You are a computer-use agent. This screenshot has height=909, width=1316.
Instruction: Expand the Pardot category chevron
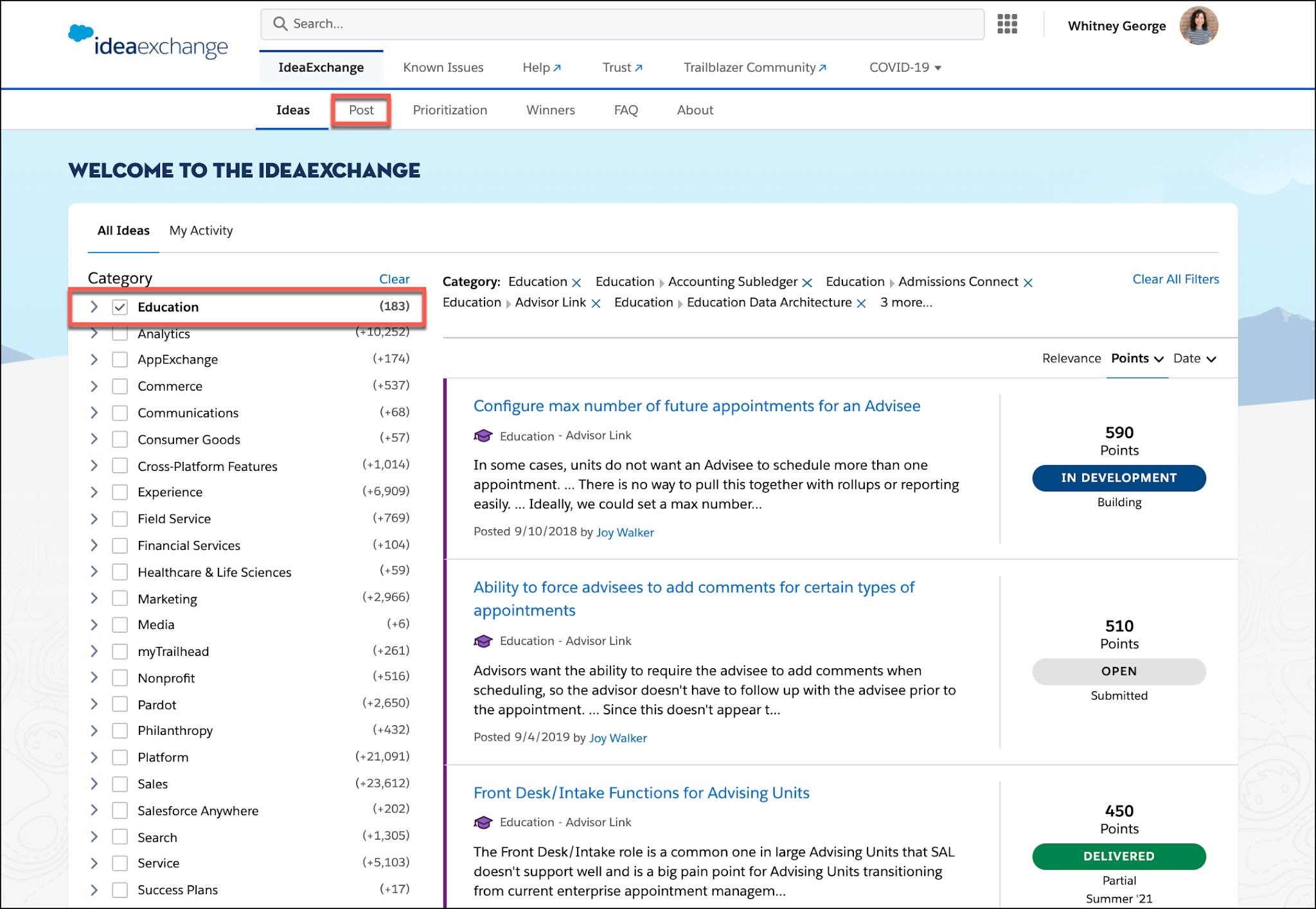pos(94,704)
